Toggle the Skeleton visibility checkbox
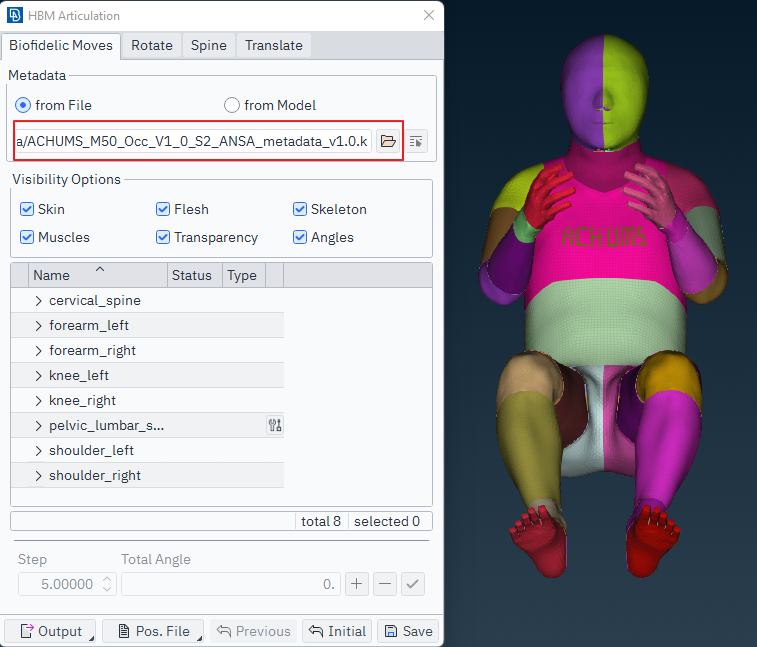 pyautogui.click(x=300, y=209)
